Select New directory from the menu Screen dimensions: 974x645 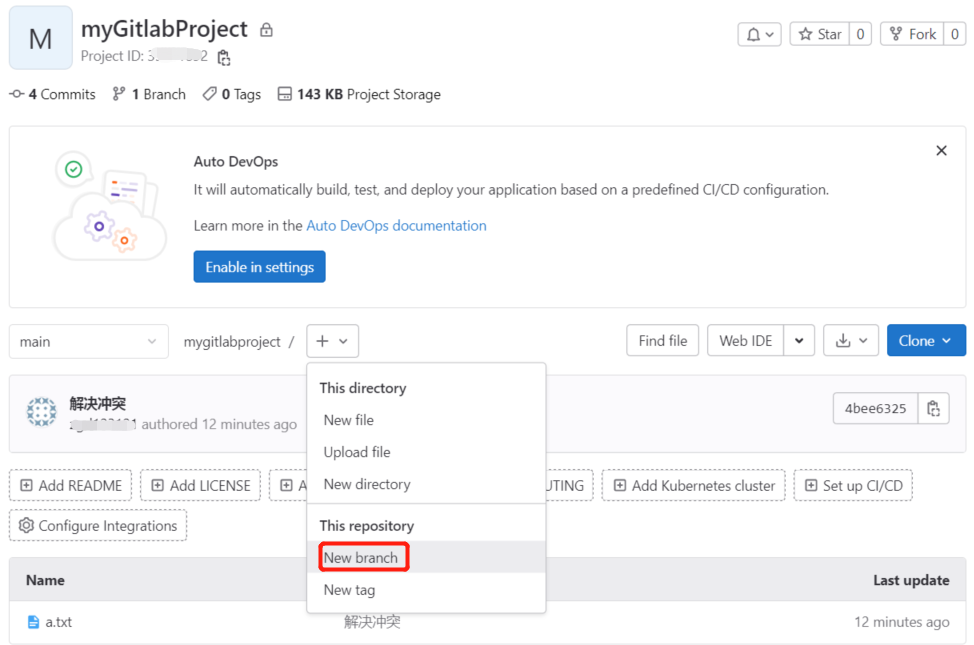(x=426, y=484)
